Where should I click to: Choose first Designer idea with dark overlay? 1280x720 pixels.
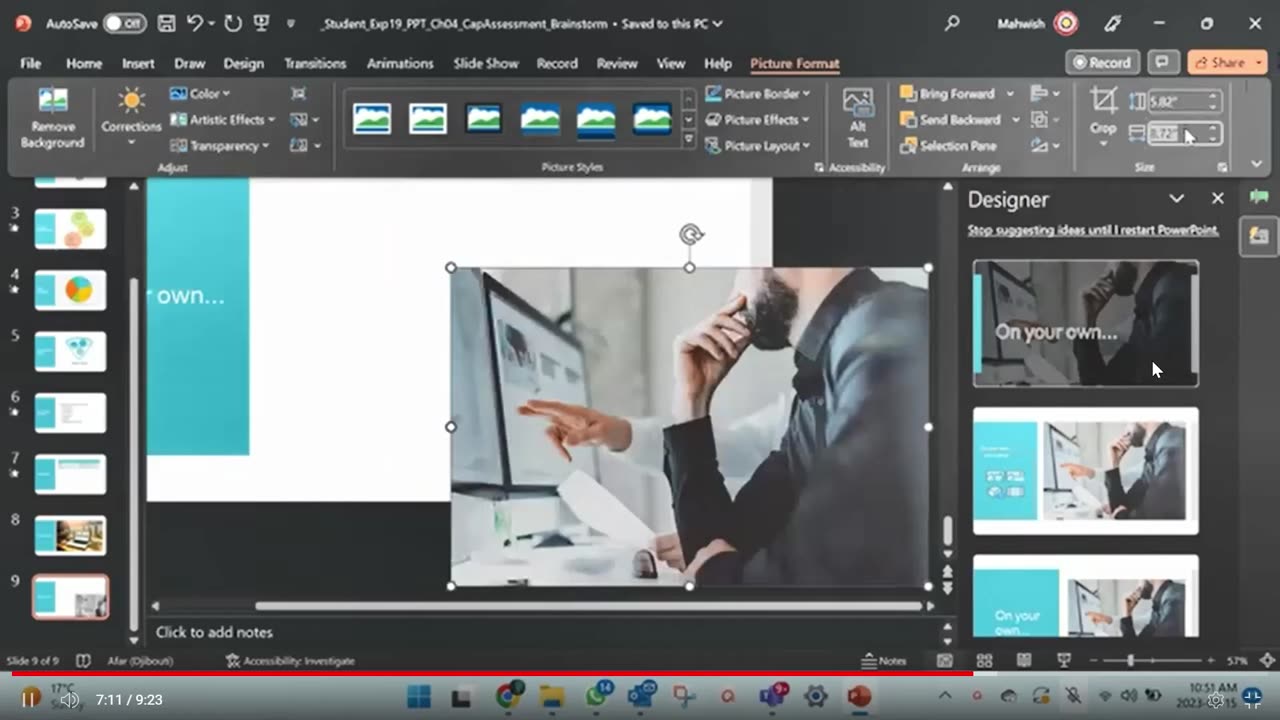point(1085,323)
